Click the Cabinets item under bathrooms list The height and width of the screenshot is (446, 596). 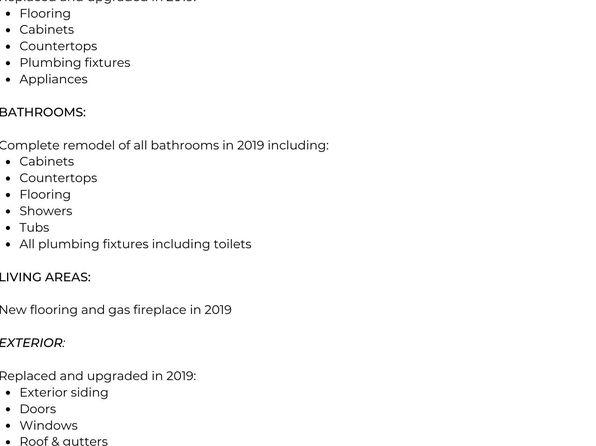[x=47, y=162]
